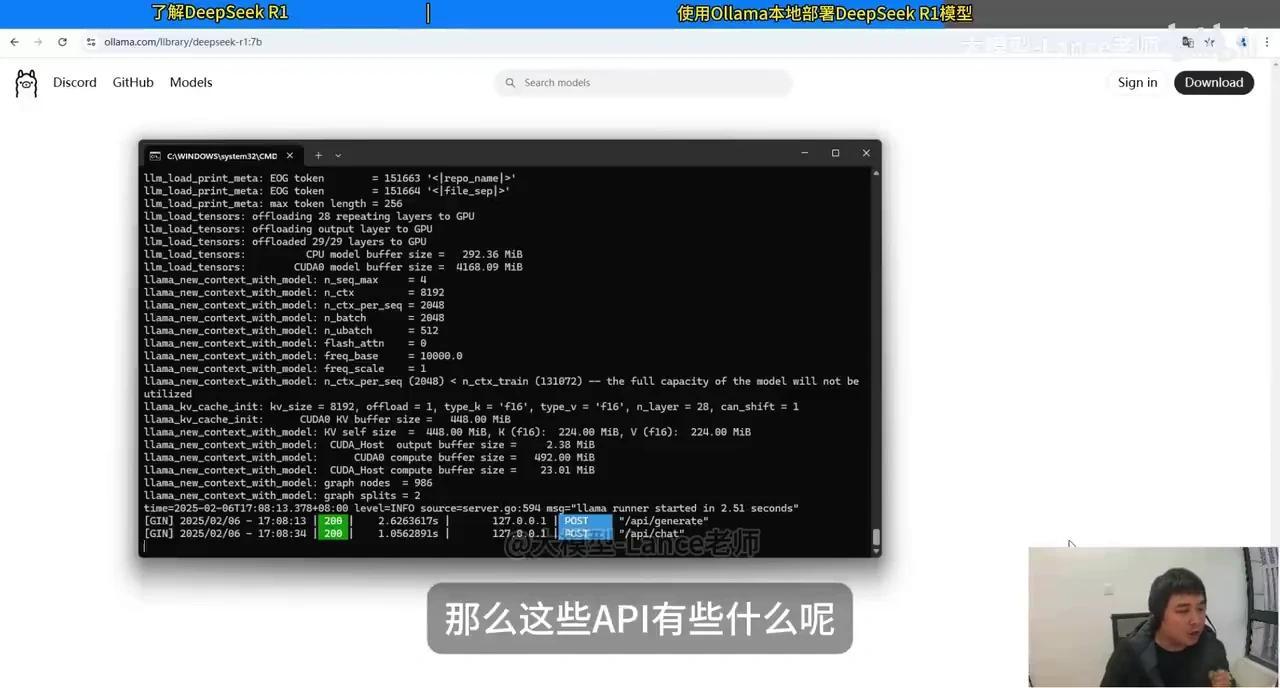This screenshot has width=1280, height=688.
Task: Click the Sign in link
Action: [x=1137, y=82]
